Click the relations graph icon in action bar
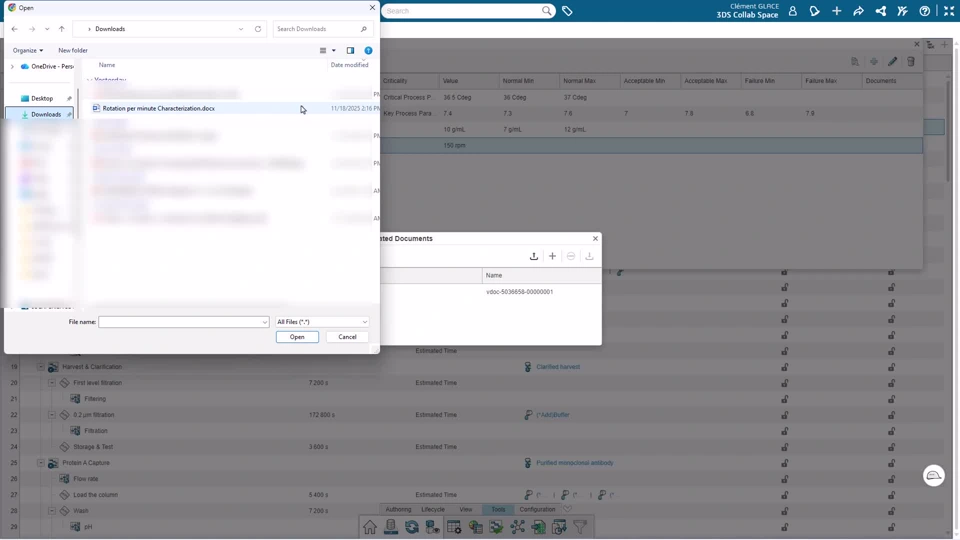The height and width of the screenshot is (540, 960). 517,527
